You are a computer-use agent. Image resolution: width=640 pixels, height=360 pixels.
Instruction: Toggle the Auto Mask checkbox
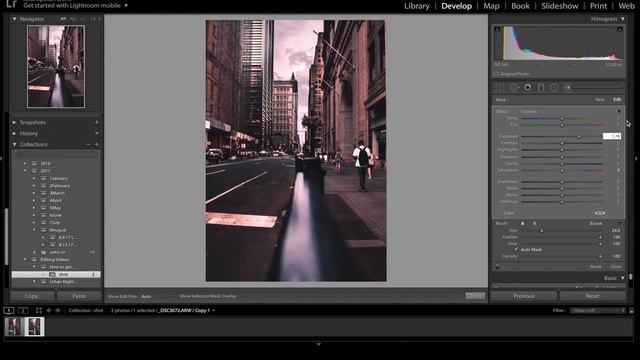(516, 249)
